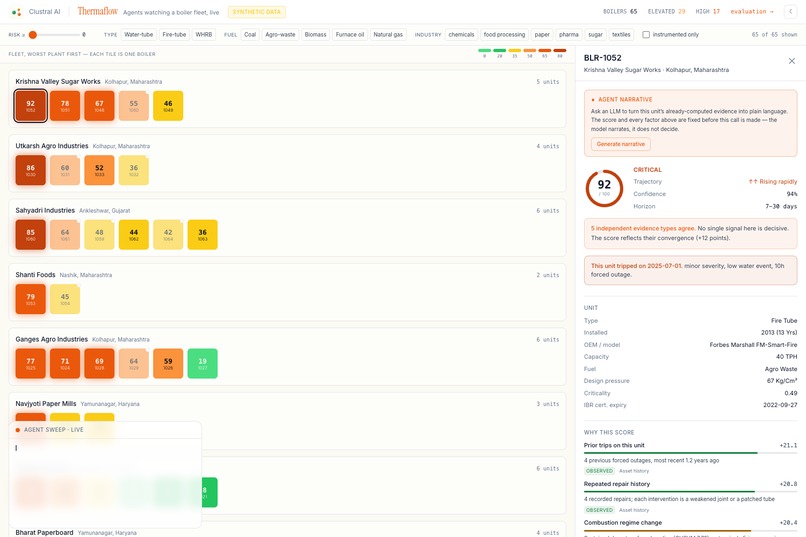The height and width of the screenshot is (537, 806).
Task: Open boiler tile 67 in Krishna Valley
Action: (99, 106)
